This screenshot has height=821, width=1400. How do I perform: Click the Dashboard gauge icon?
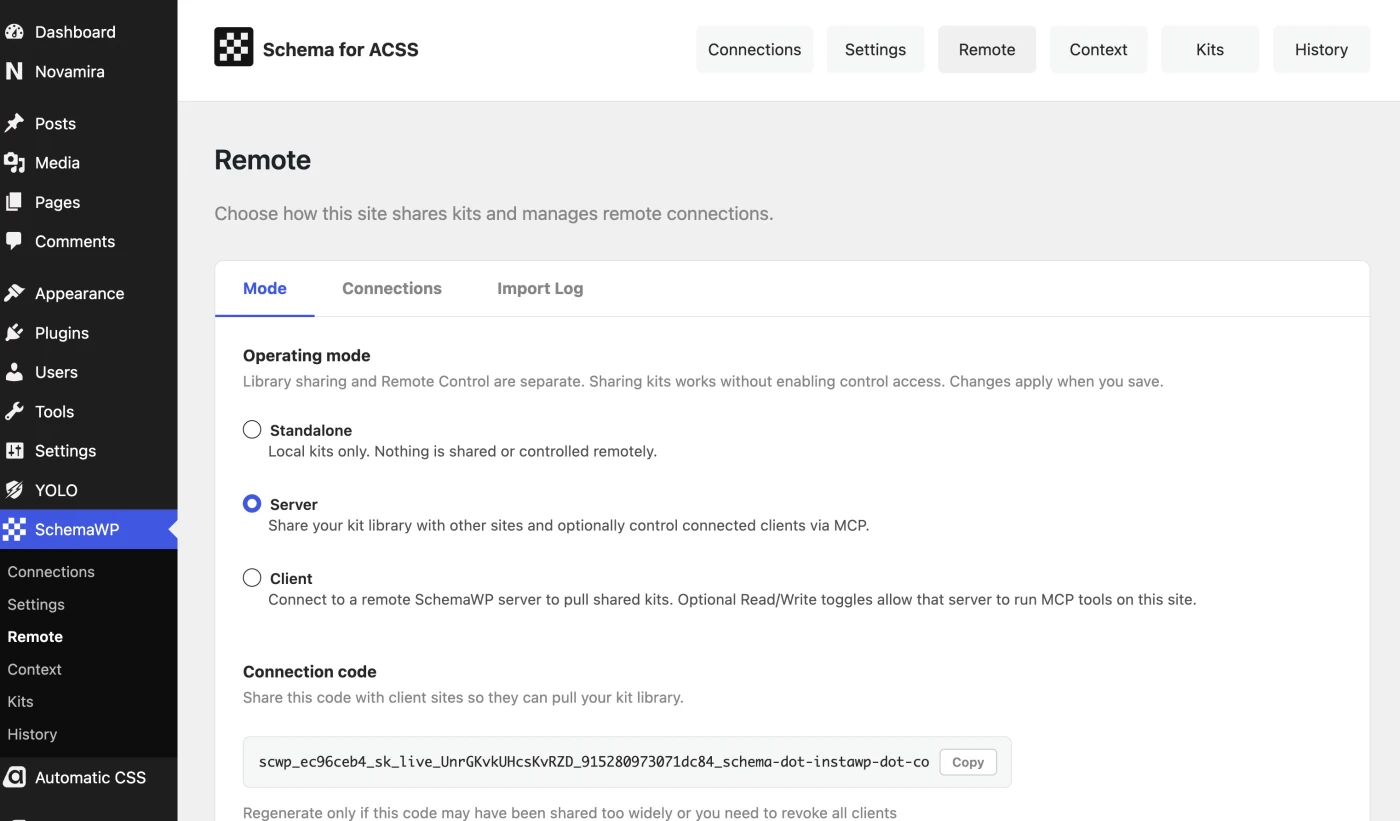(x=14, y=32)
